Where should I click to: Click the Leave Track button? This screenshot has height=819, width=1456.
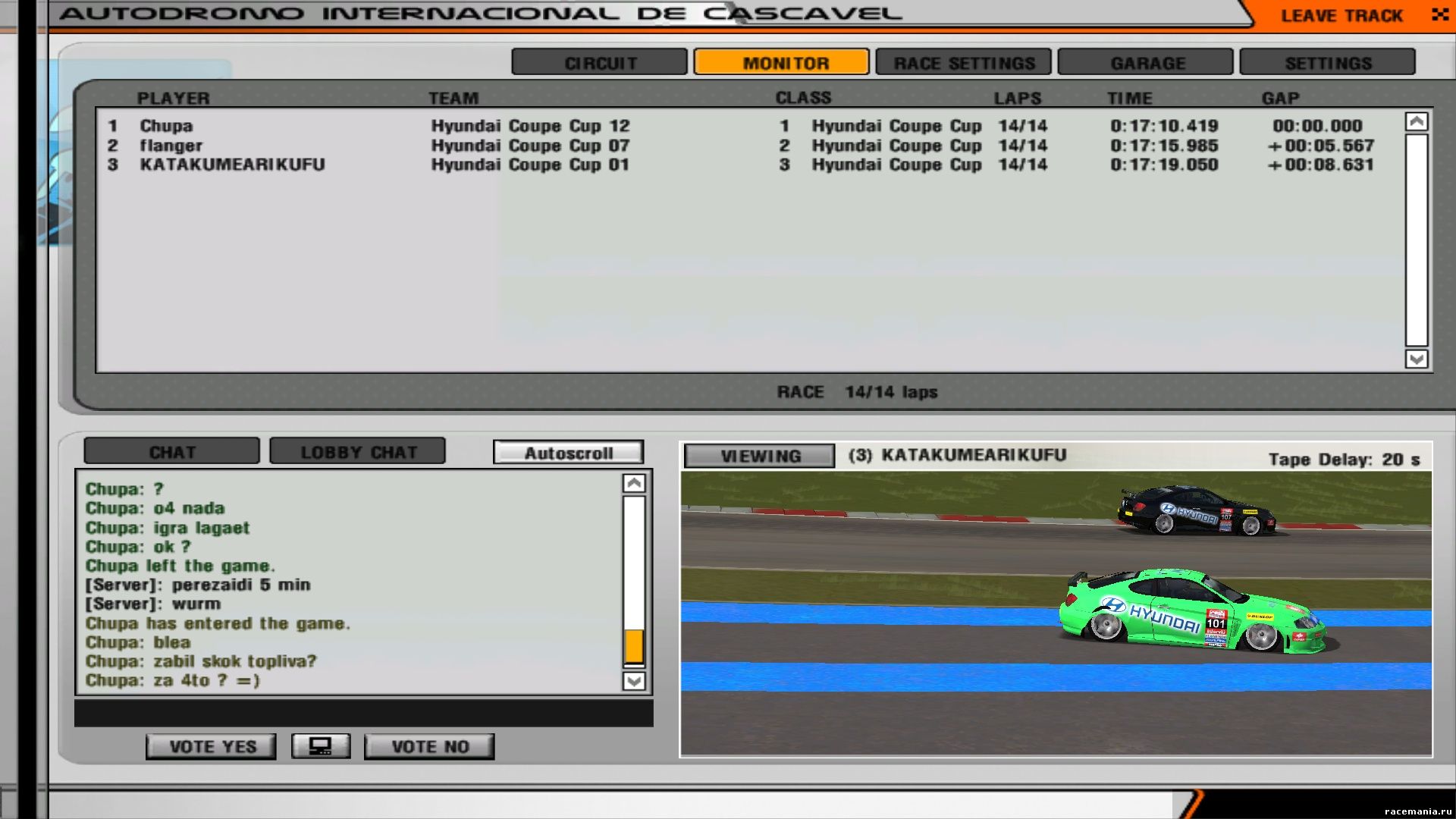tap(1341, 15)
